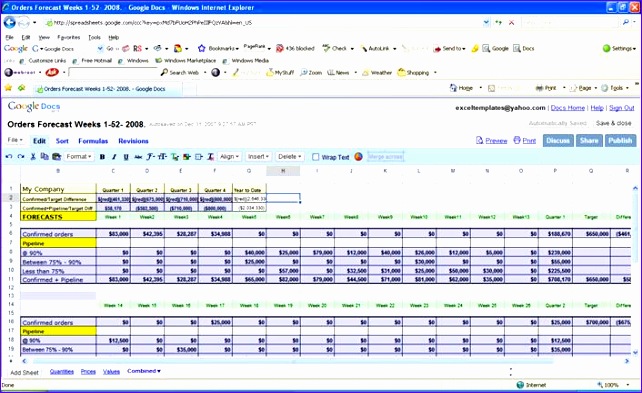
Task: Apply bold formatting
Action: click(102, 157)
